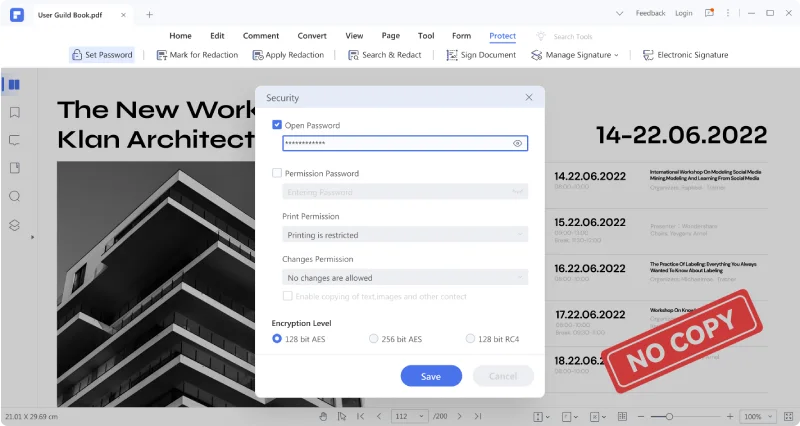Close the User Guild Book.pdf tab
The image size is (800, 426).
(123, 15)
